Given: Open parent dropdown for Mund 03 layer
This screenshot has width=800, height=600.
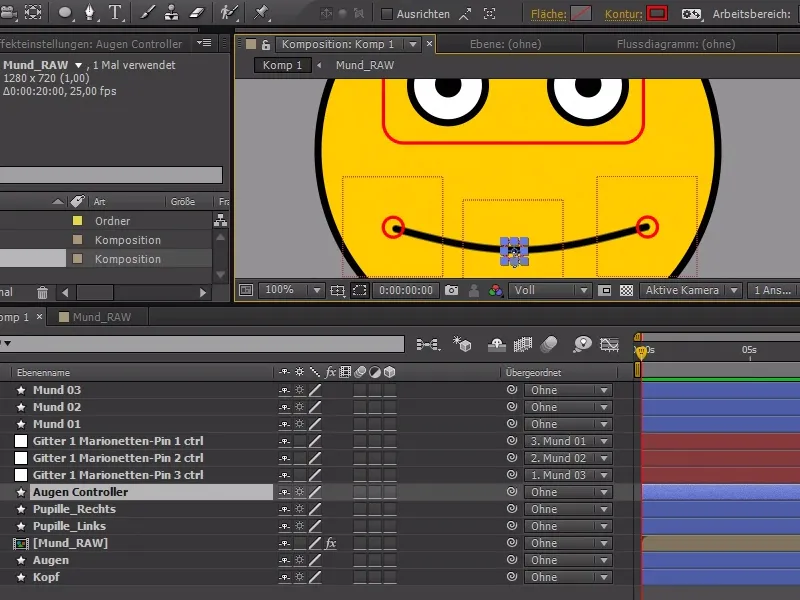Looking at the screenshot, I should [568, 390].
